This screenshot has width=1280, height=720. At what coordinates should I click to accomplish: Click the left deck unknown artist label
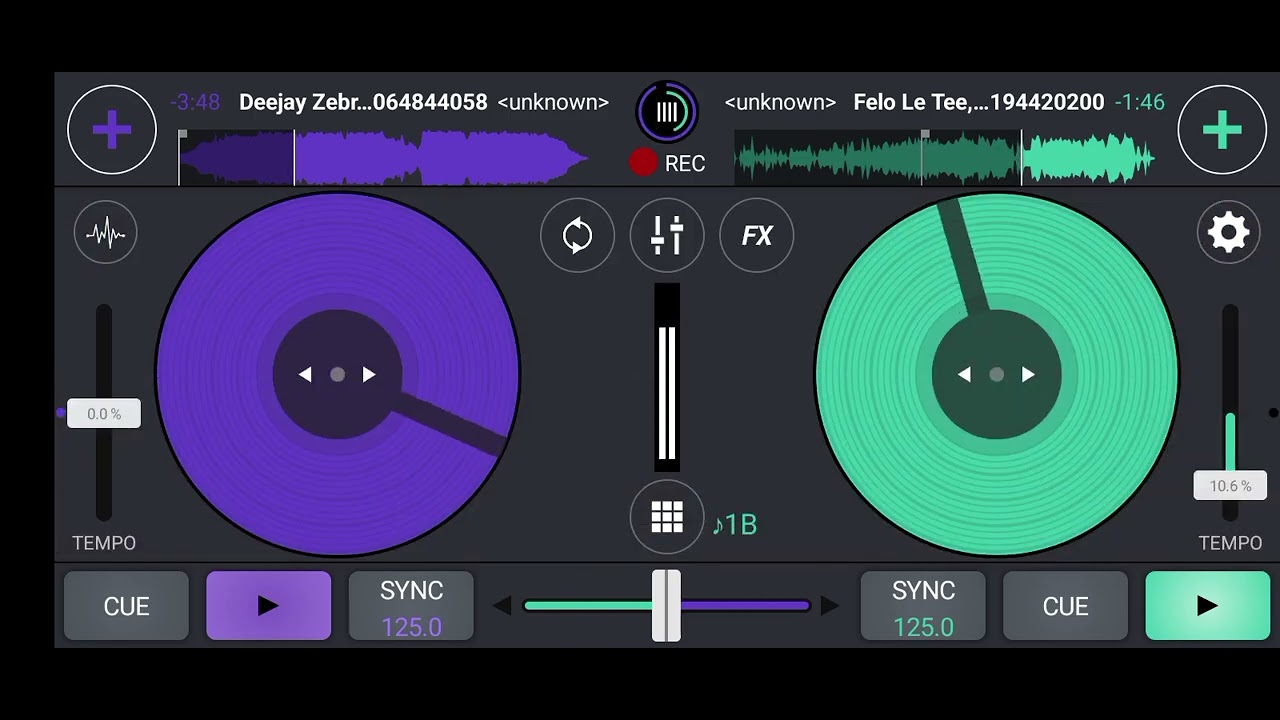pos(553,102)
